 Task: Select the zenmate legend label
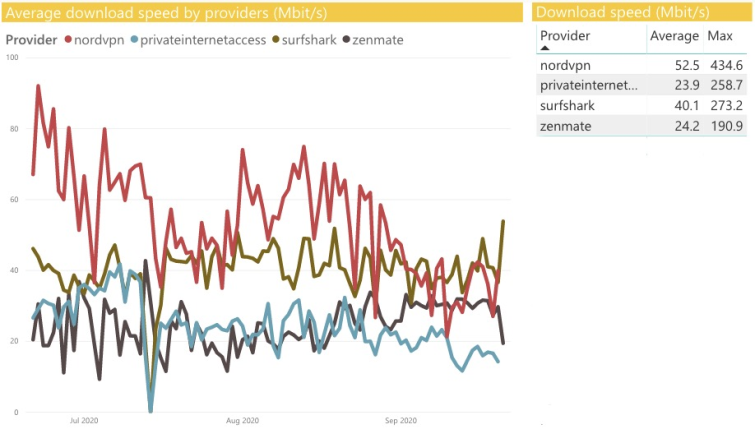point(378,40)
